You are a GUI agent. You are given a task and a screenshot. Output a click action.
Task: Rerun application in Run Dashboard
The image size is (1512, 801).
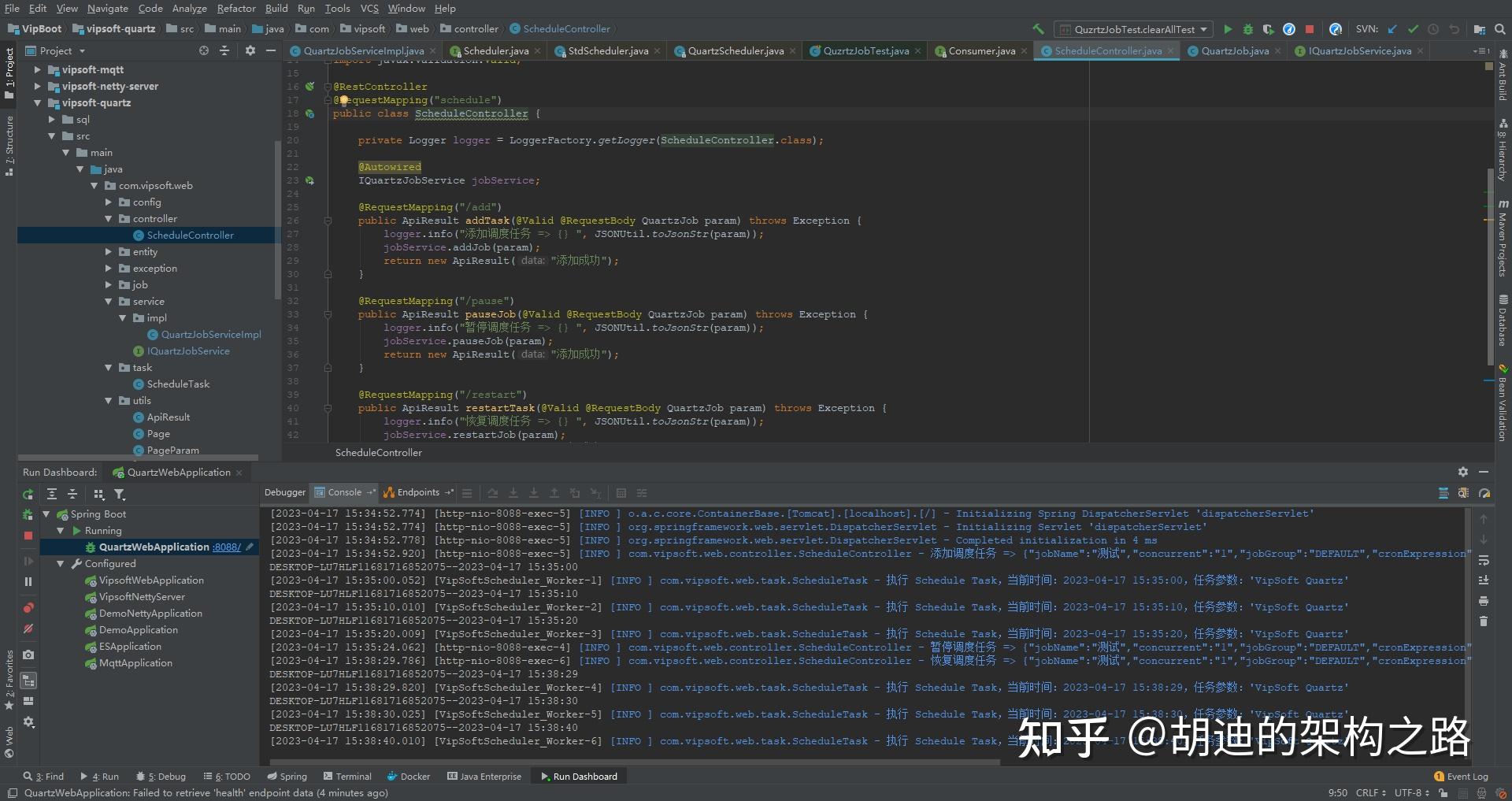click(28, 495)
